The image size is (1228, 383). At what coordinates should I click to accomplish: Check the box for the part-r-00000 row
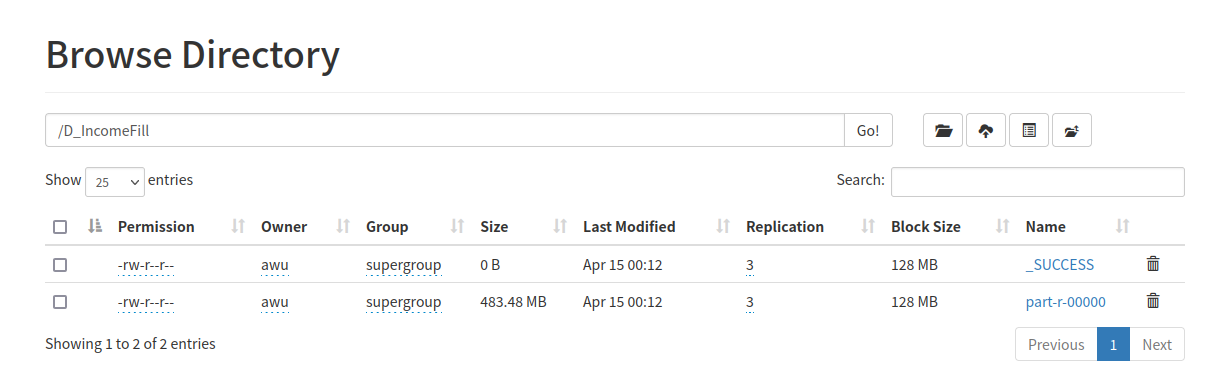coord(60,301)
